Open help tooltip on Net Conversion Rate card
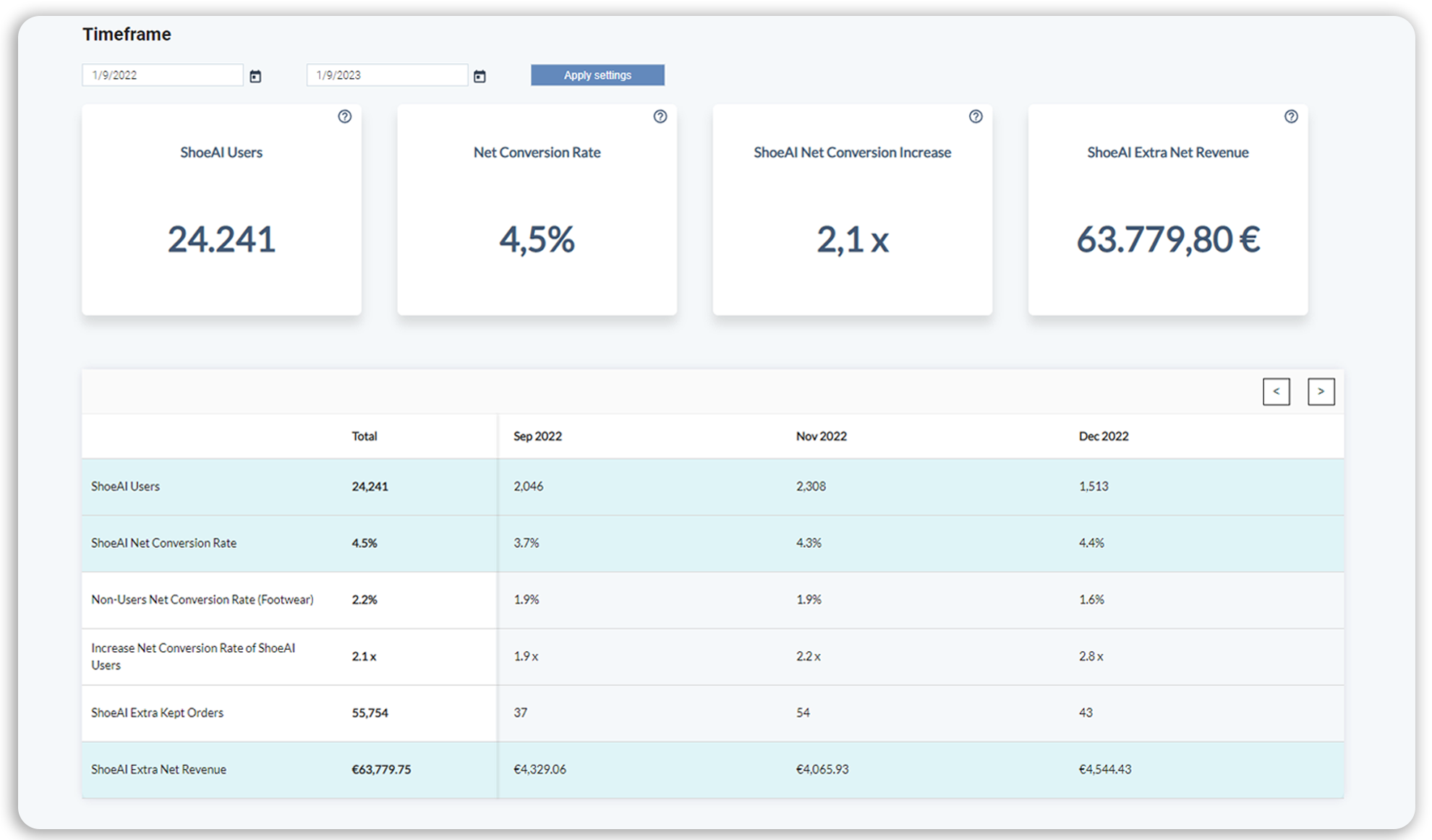This screenshot has width=1432, height=840. coord(660,116)
